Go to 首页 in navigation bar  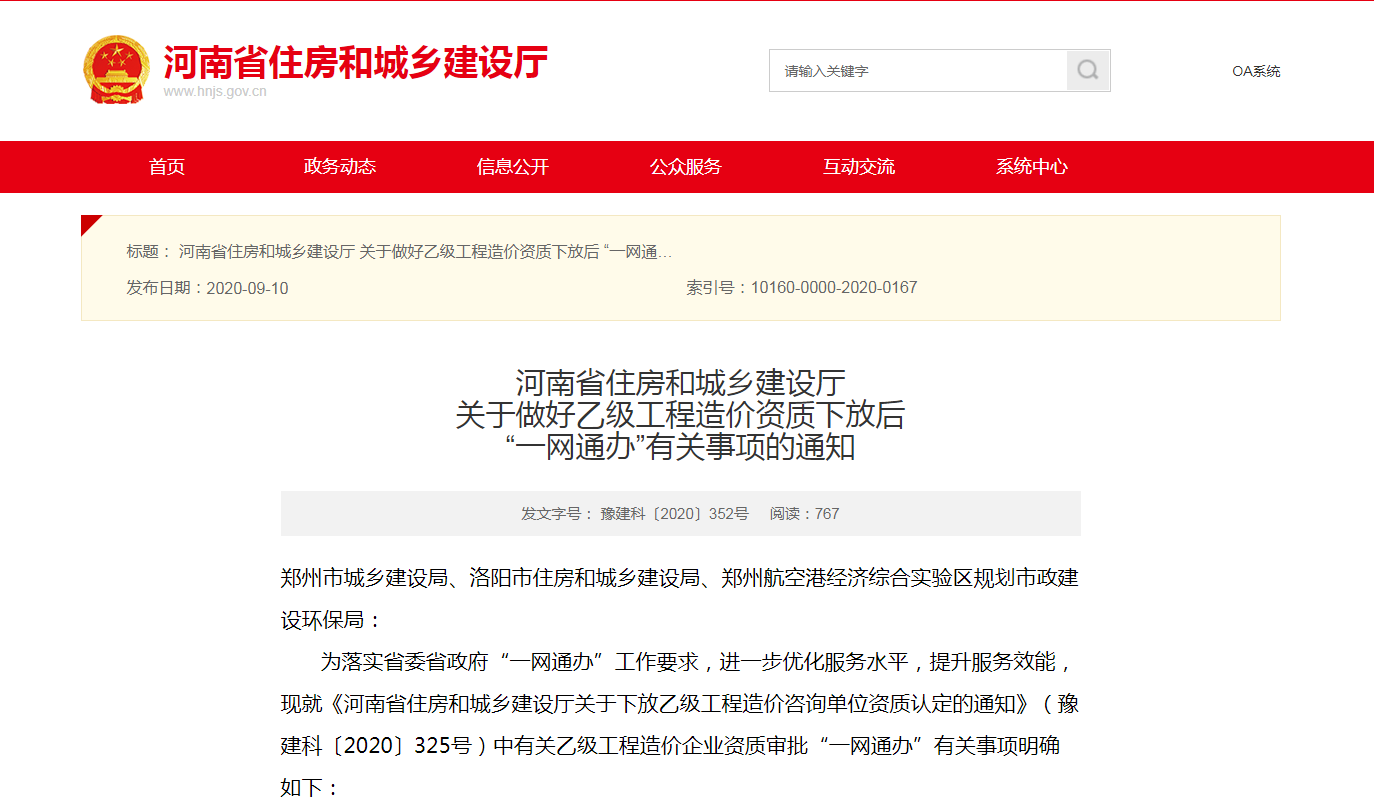pyautogui.click(x=167, y=167)
